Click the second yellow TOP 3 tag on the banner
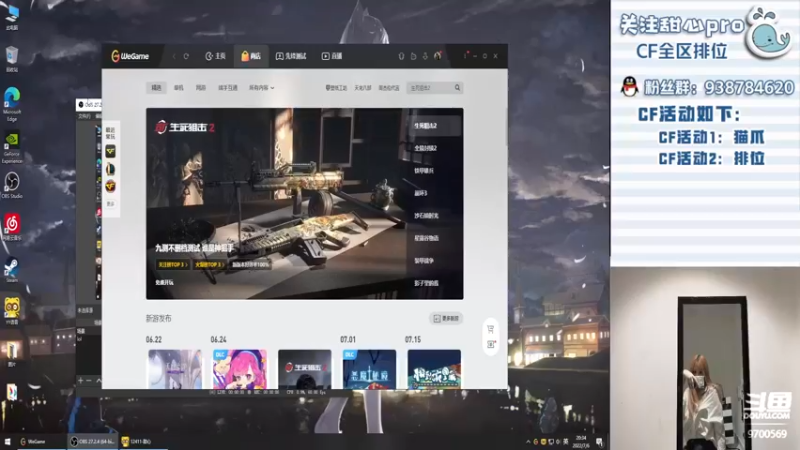This screenshot has height=450, width=800. (x=209, y=264)
